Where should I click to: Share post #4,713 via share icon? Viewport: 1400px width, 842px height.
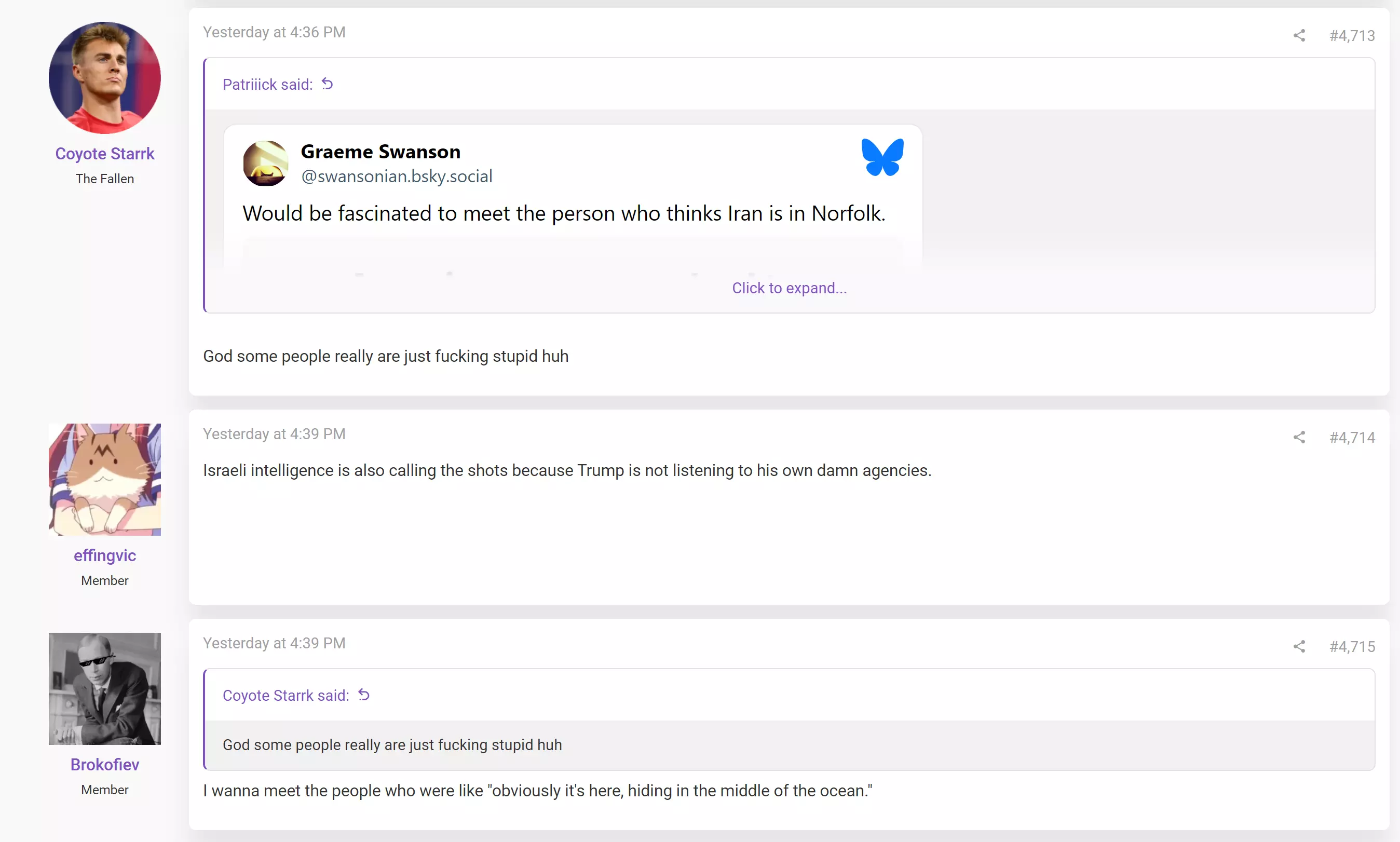pos(1299,35)
